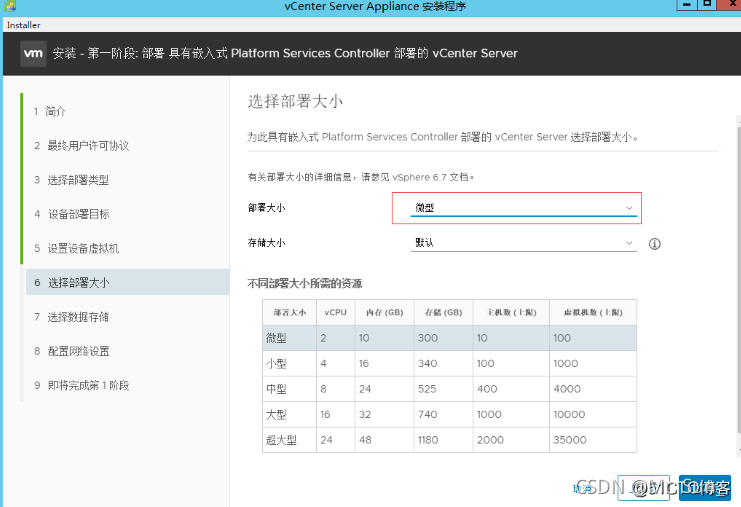This screenshot has width=741, height=507.
Task: Open the 存储大小 dropdown showing 默认
Action: pyautogui.click(x=524, y=243)
